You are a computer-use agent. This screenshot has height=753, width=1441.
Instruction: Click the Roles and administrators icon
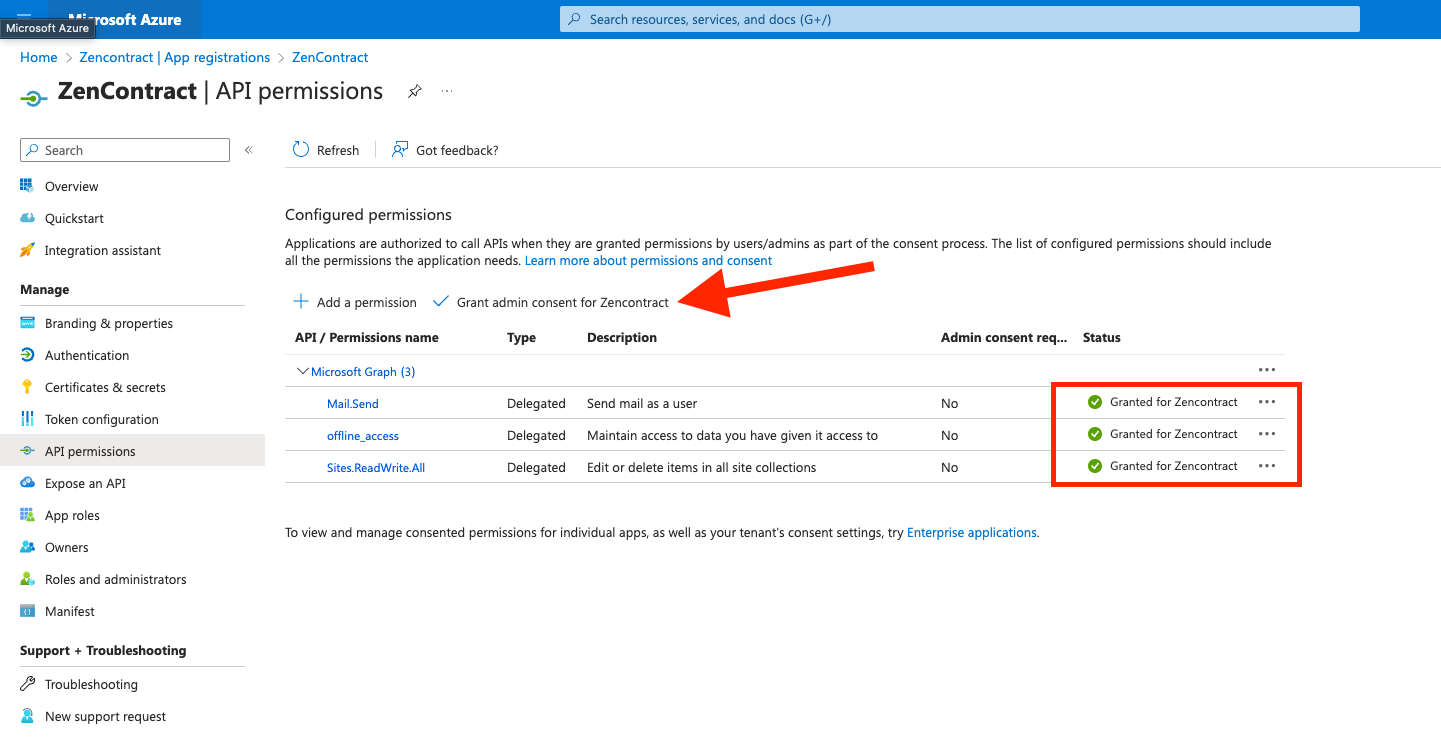click(x=27, y=579)
